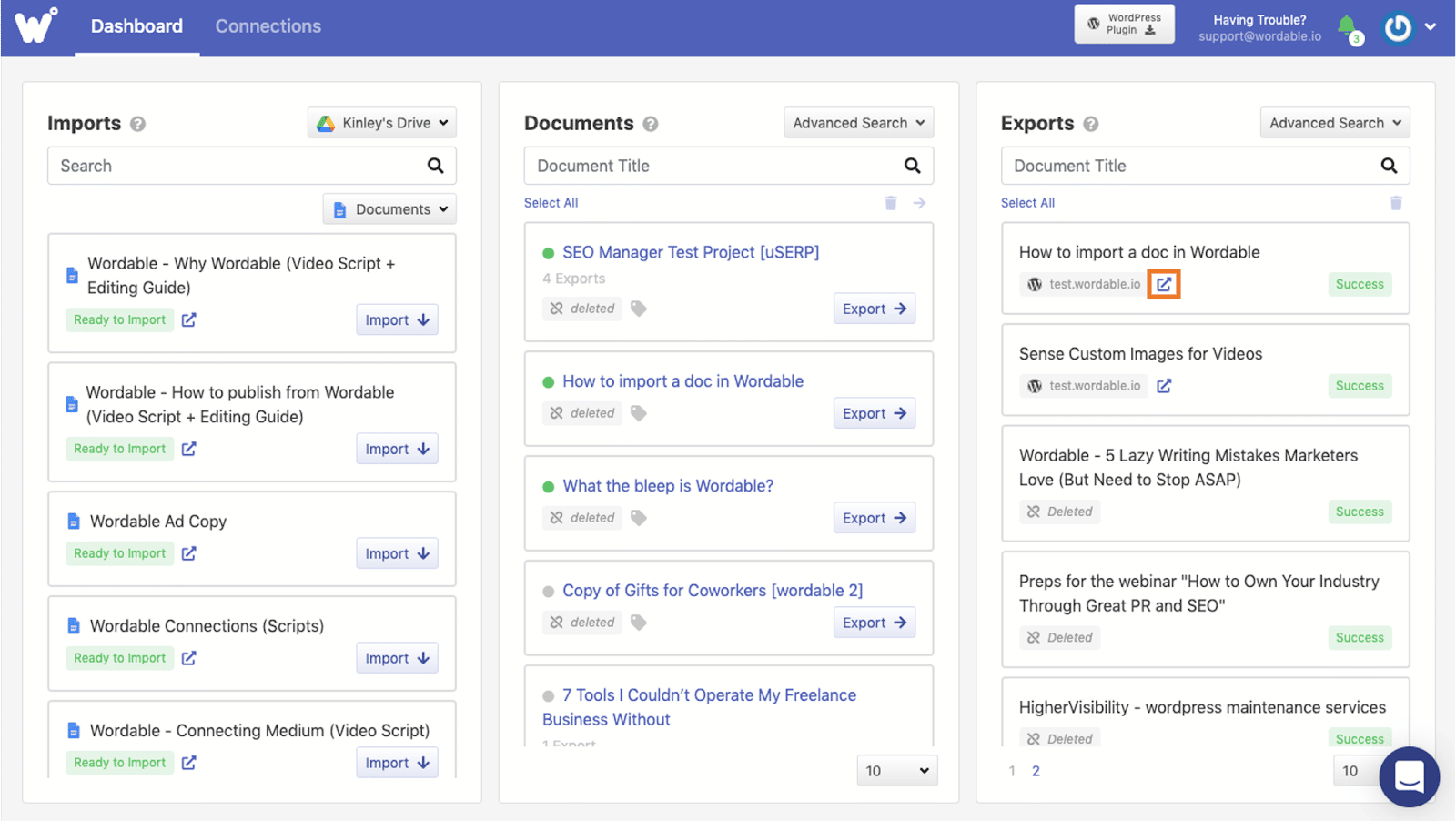Open the support chat bubble

1409,776
